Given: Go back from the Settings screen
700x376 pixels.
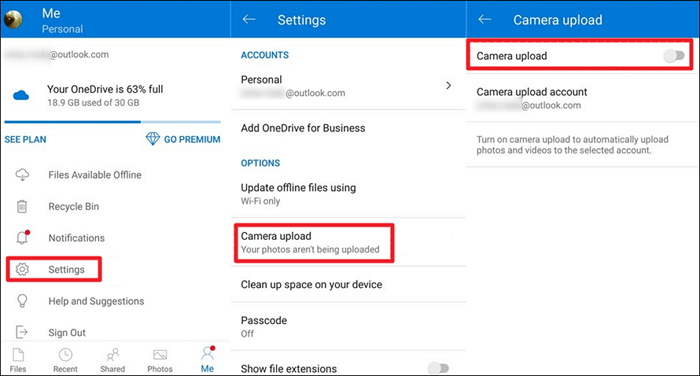Looking at the screenshot, I should 249,19.
